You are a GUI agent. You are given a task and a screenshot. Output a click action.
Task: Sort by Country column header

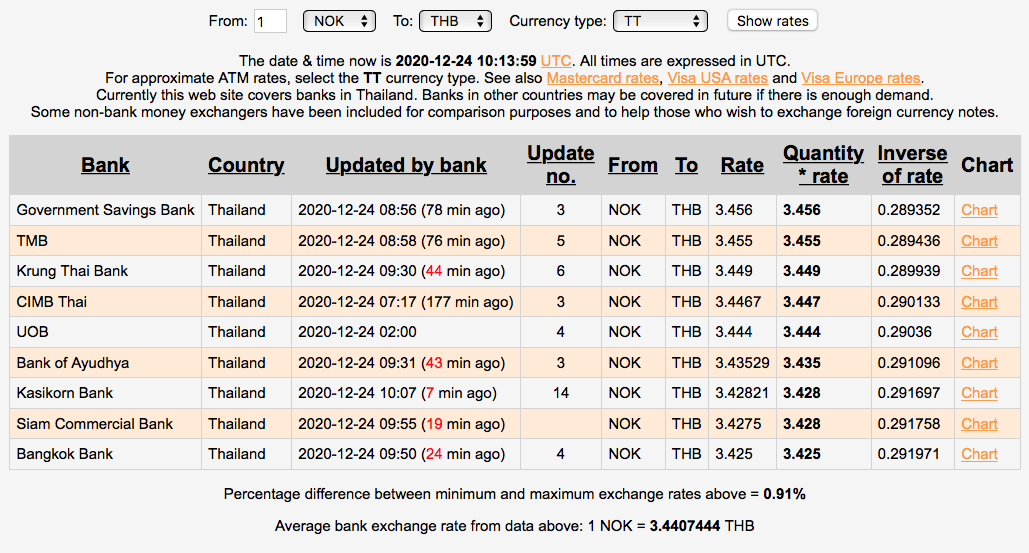coord(246,165)
